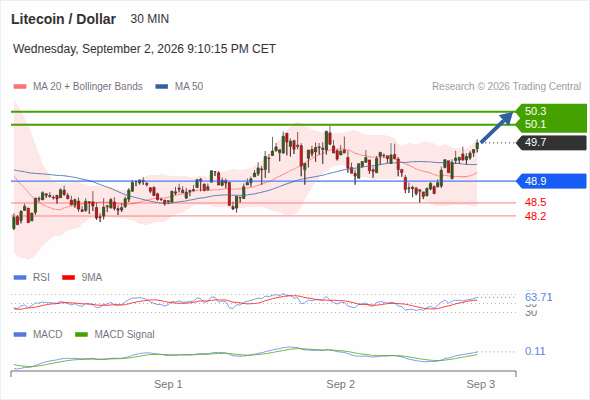Click the MA 20 + Bollinger Bands red swatch
Image resolution: width=590 pixels, height=400 pixels.
[x=20, y=87]
